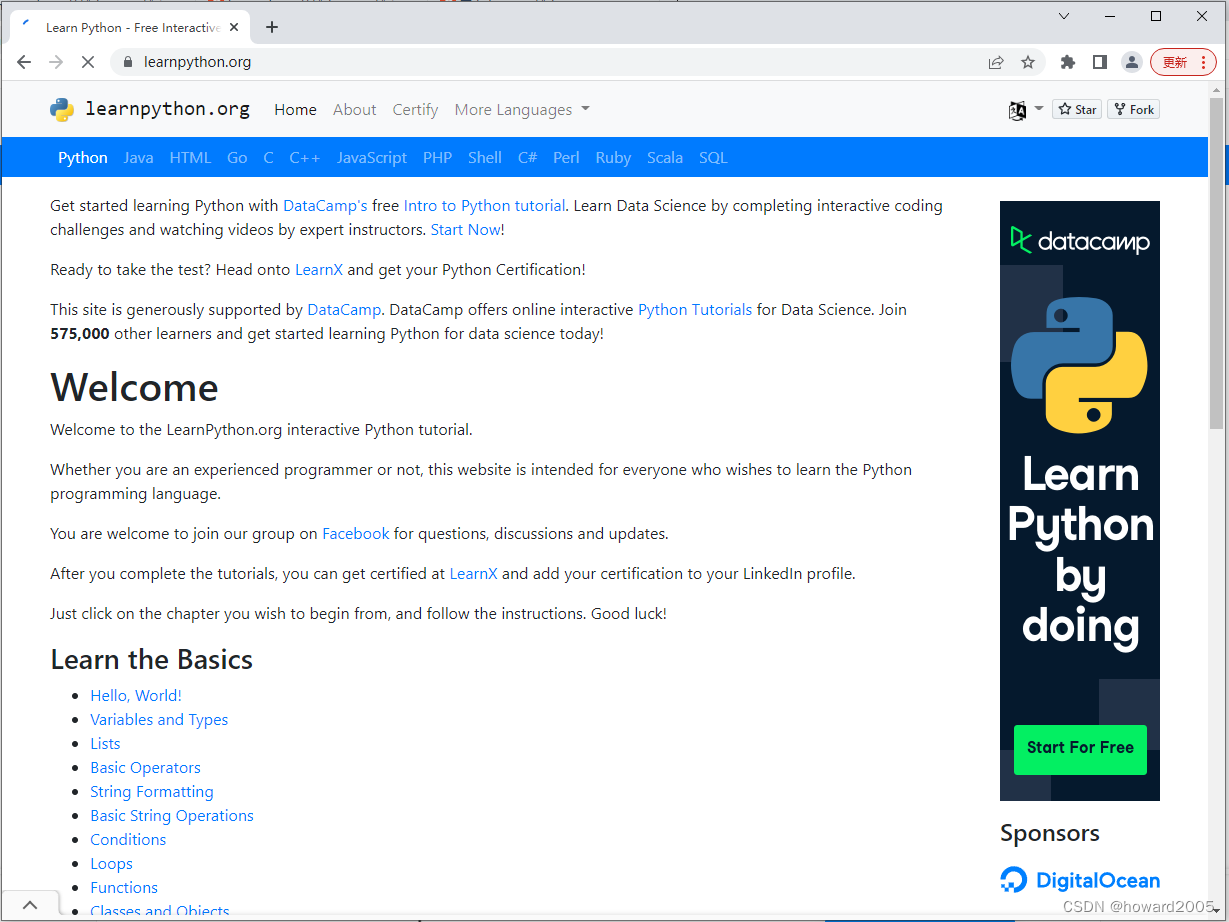Open the extensions puzzle icon
This screenshot has width=1229, height=922.
tap(1068, 62)
